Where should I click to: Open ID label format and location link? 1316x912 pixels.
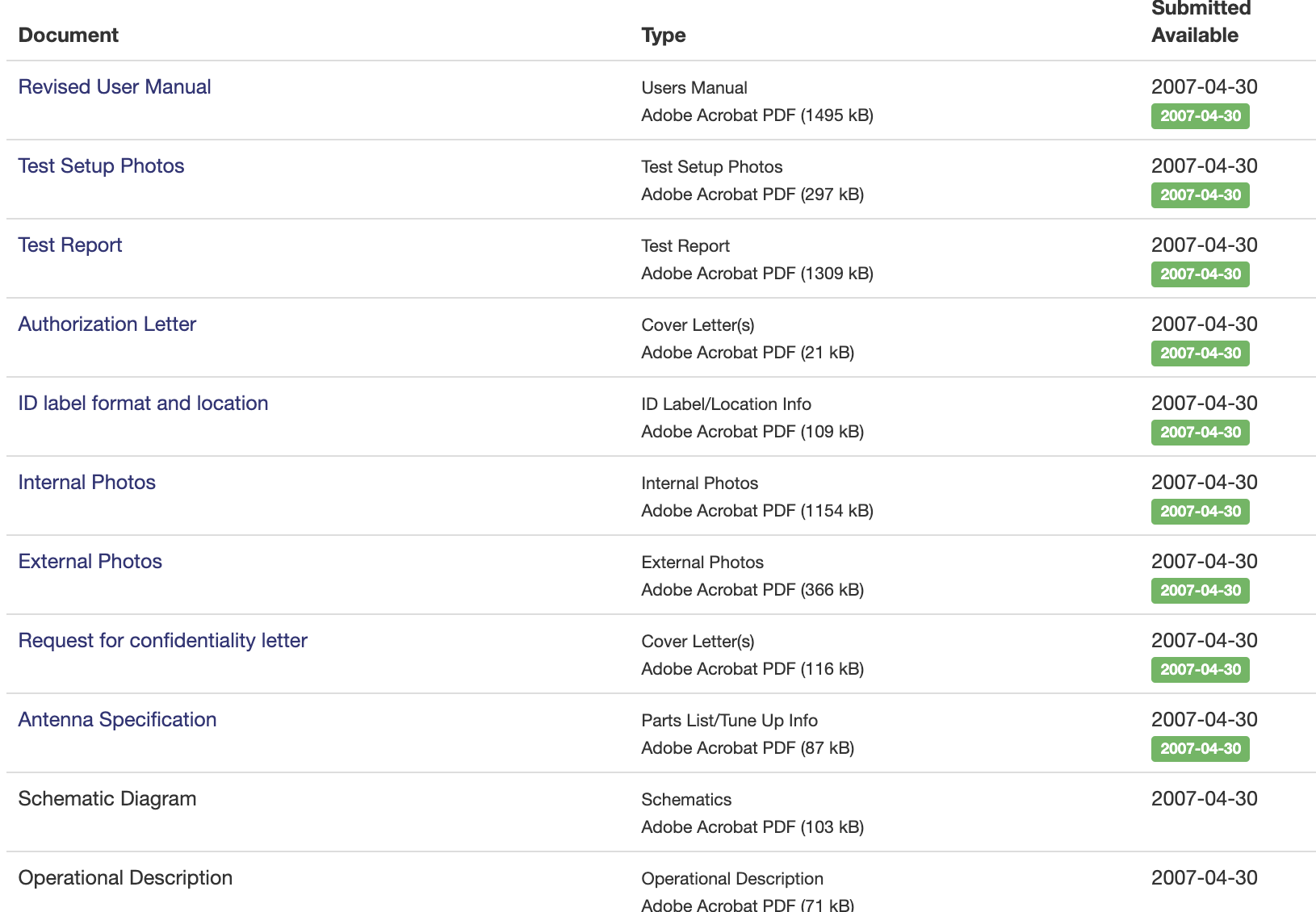coord(143,403)
